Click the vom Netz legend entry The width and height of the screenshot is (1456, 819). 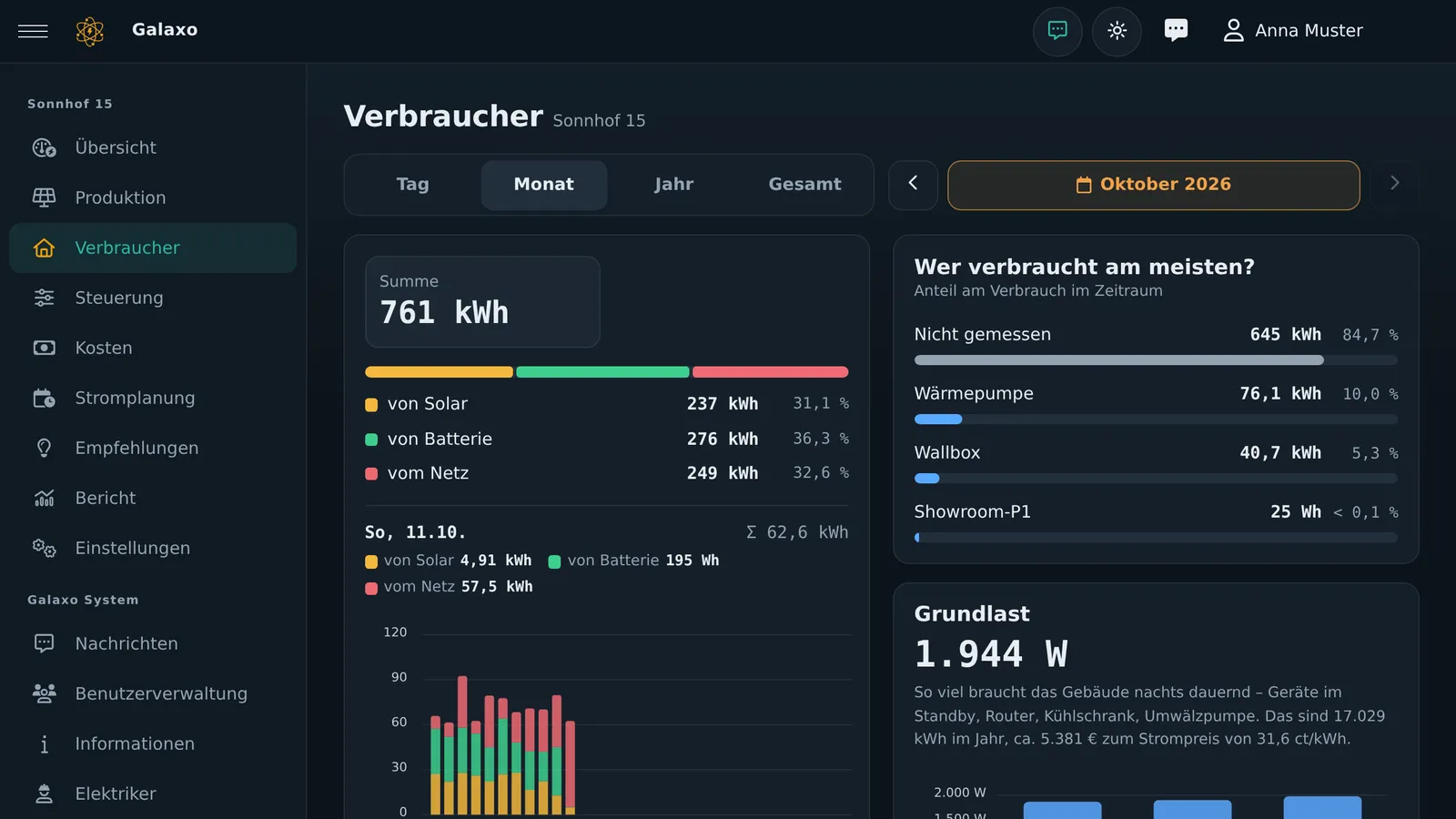[x=607, y=473]
